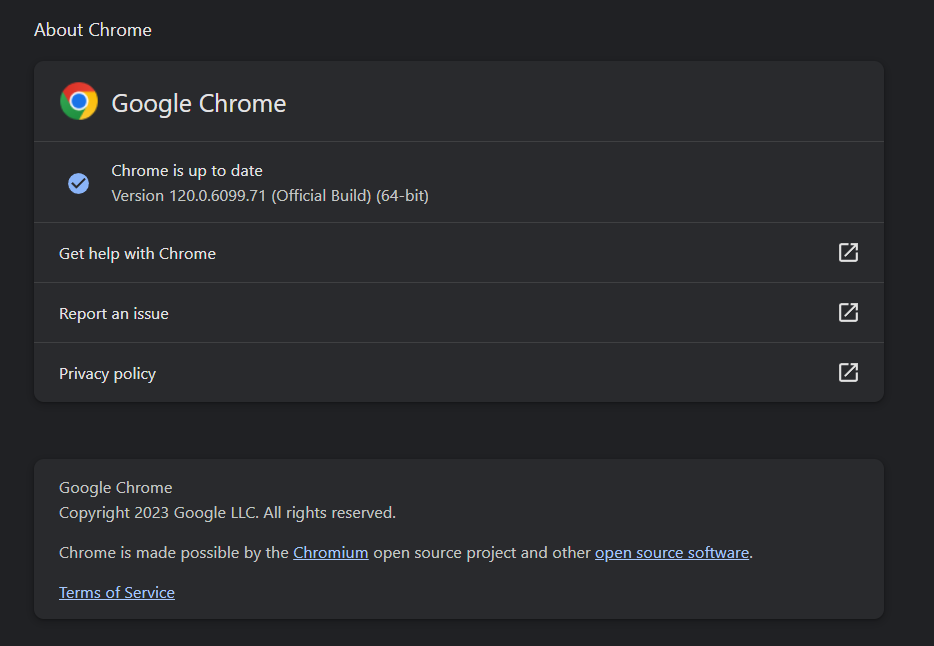Click the external link icon beside Get help
The height and width of the screenshot is (646, 934).
[x=848, y=253]
